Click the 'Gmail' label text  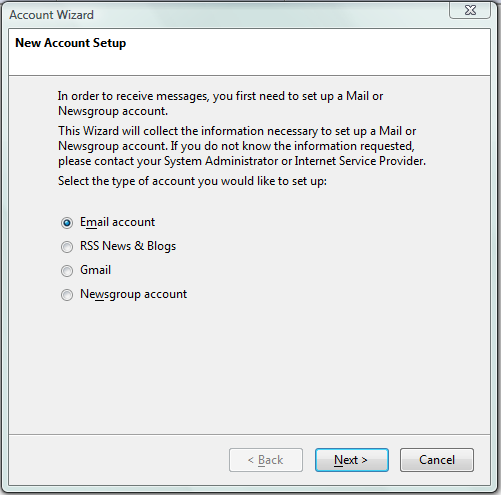[x=95, y=270]
